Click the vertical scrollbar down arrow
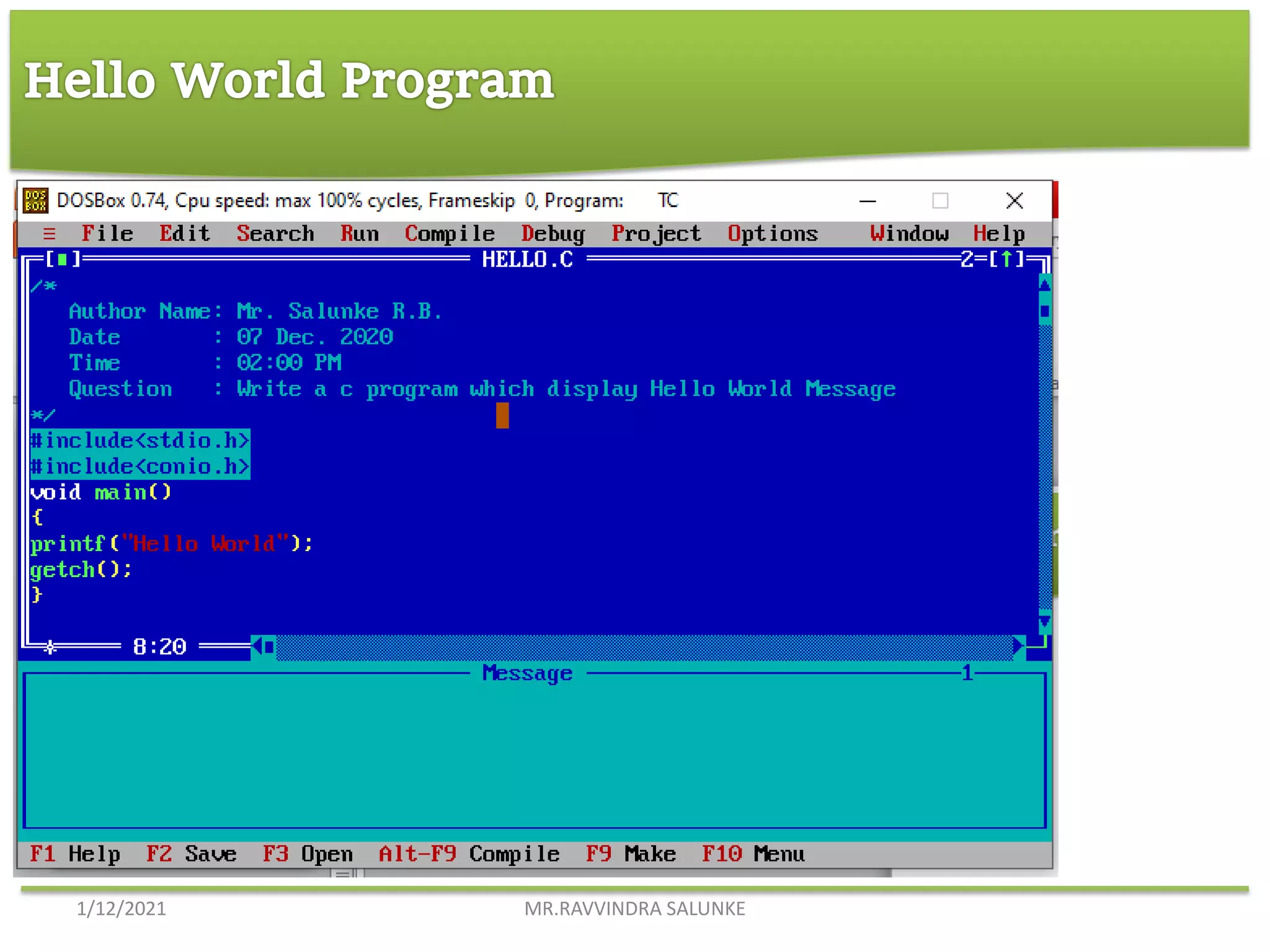The width and height of the screenshot is (1270, 952). [1045, 622]
